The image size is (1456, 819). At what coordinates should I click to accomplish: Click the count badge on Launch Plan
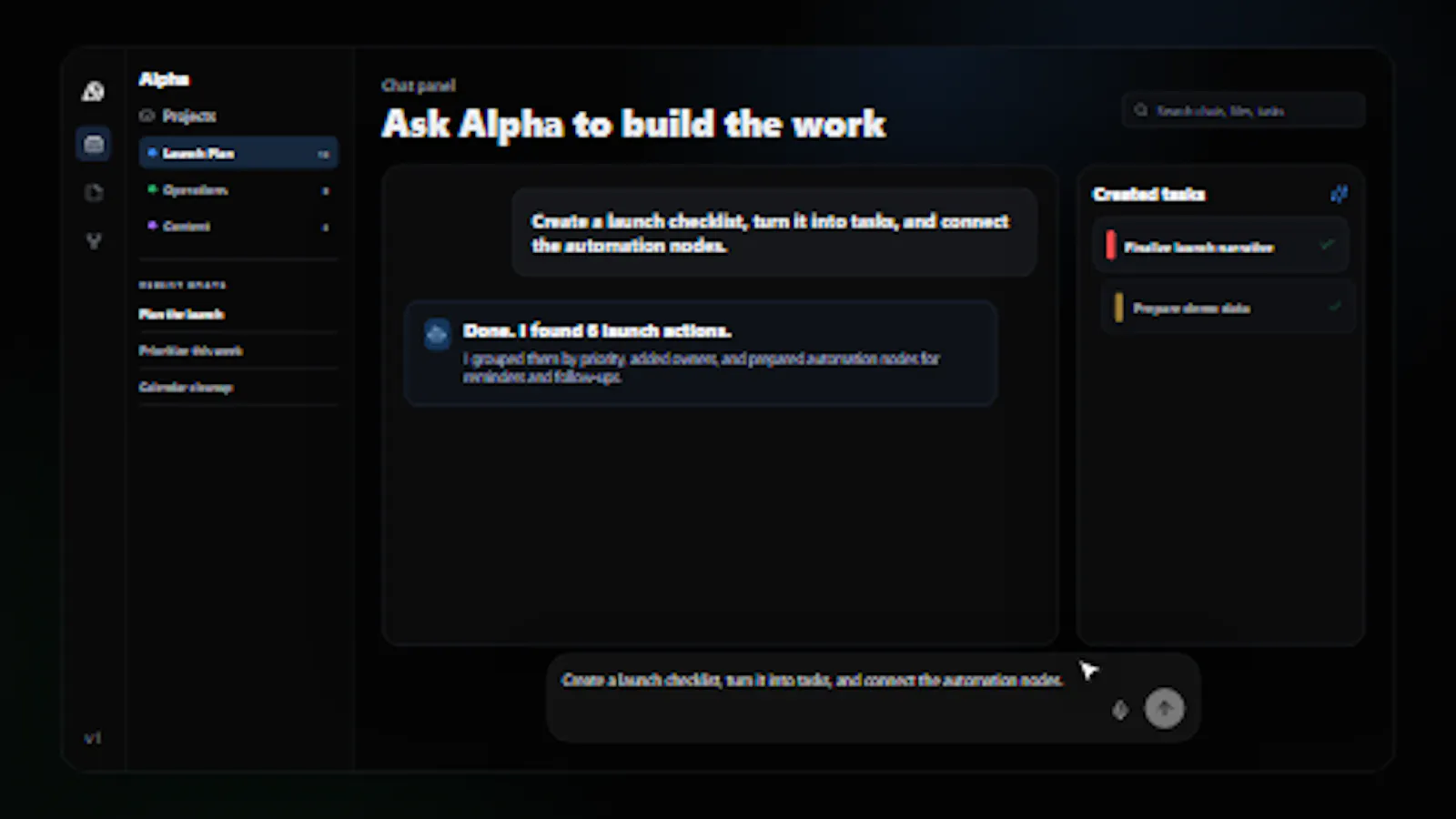click(323, 154)
